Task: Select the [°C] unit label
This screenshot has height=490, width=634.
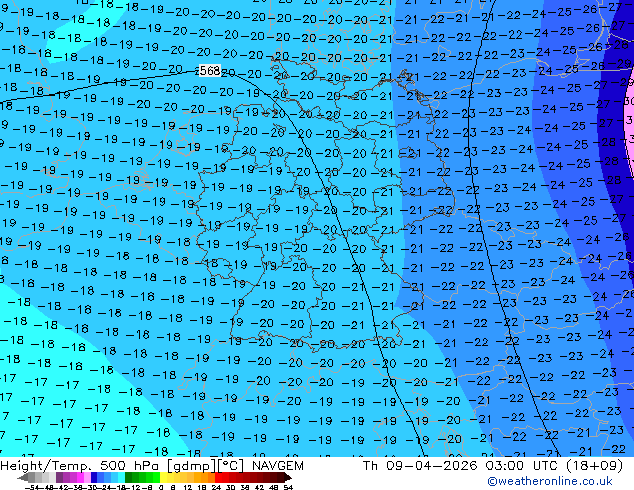Action: (230, 466)
